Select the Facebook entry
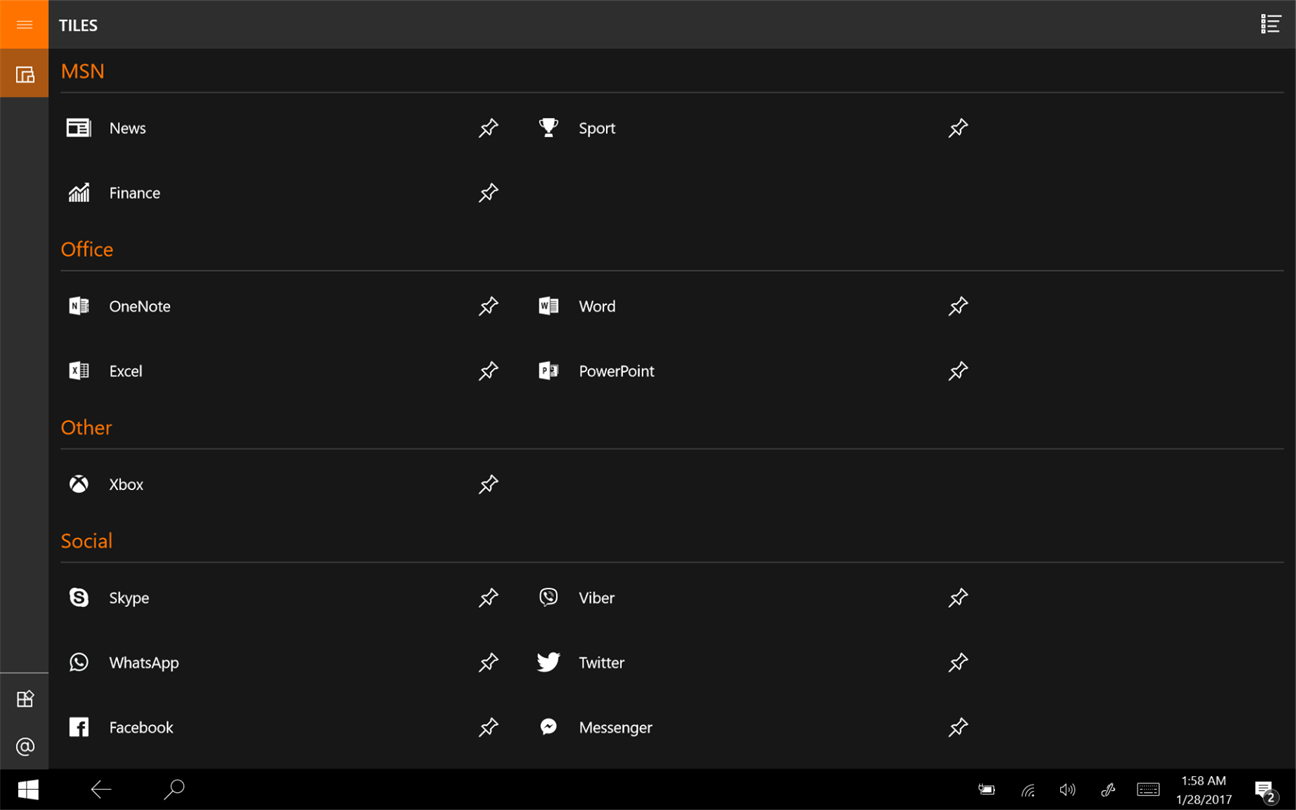The width and height of the screenshot is (1296, 810). (x=140, y=727)
